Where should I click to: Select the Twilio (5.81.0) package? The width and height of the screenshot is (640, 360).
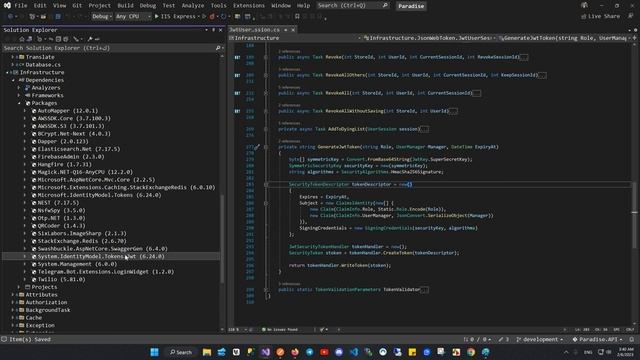(x=61, y=280)
